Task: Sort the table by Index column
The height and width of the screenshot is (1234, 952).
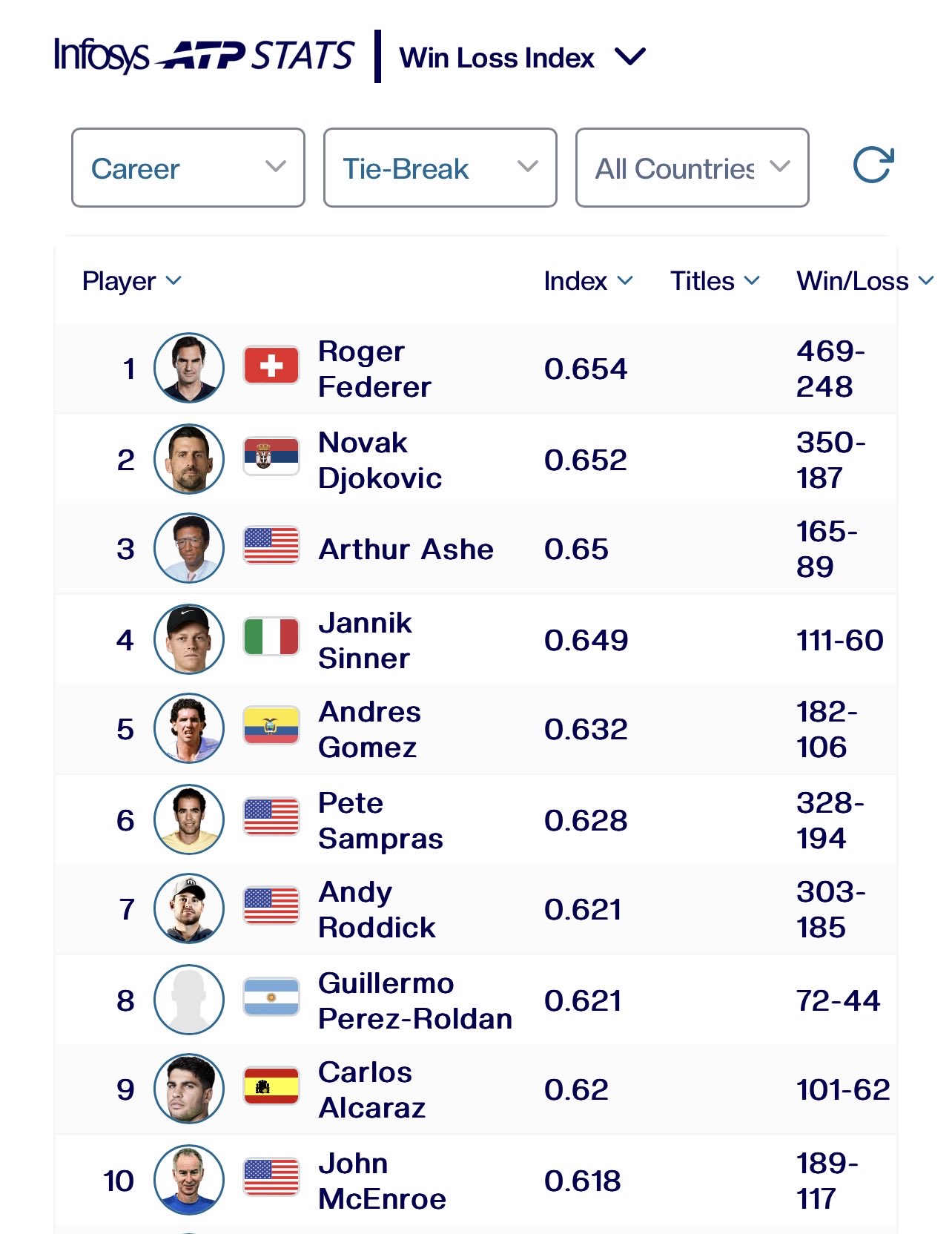Action: pos(587,281)
